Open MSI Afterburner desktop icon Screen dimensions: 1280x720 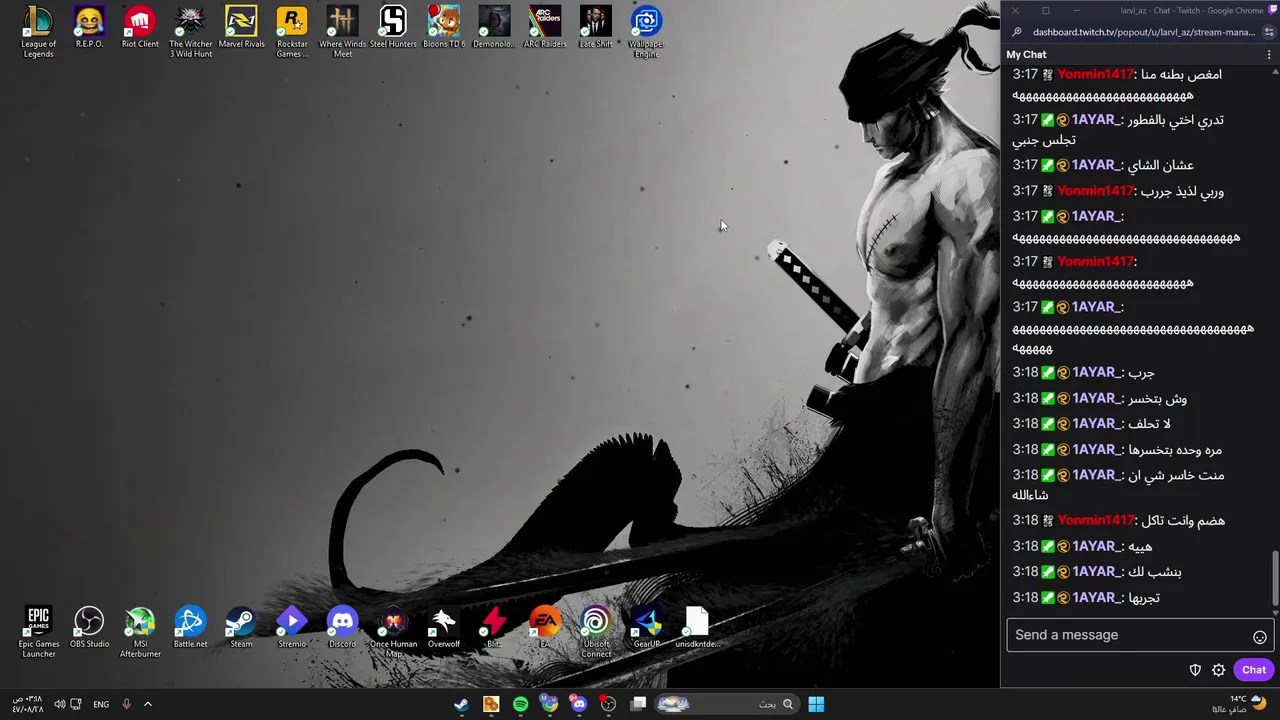[x=140, y=632]
